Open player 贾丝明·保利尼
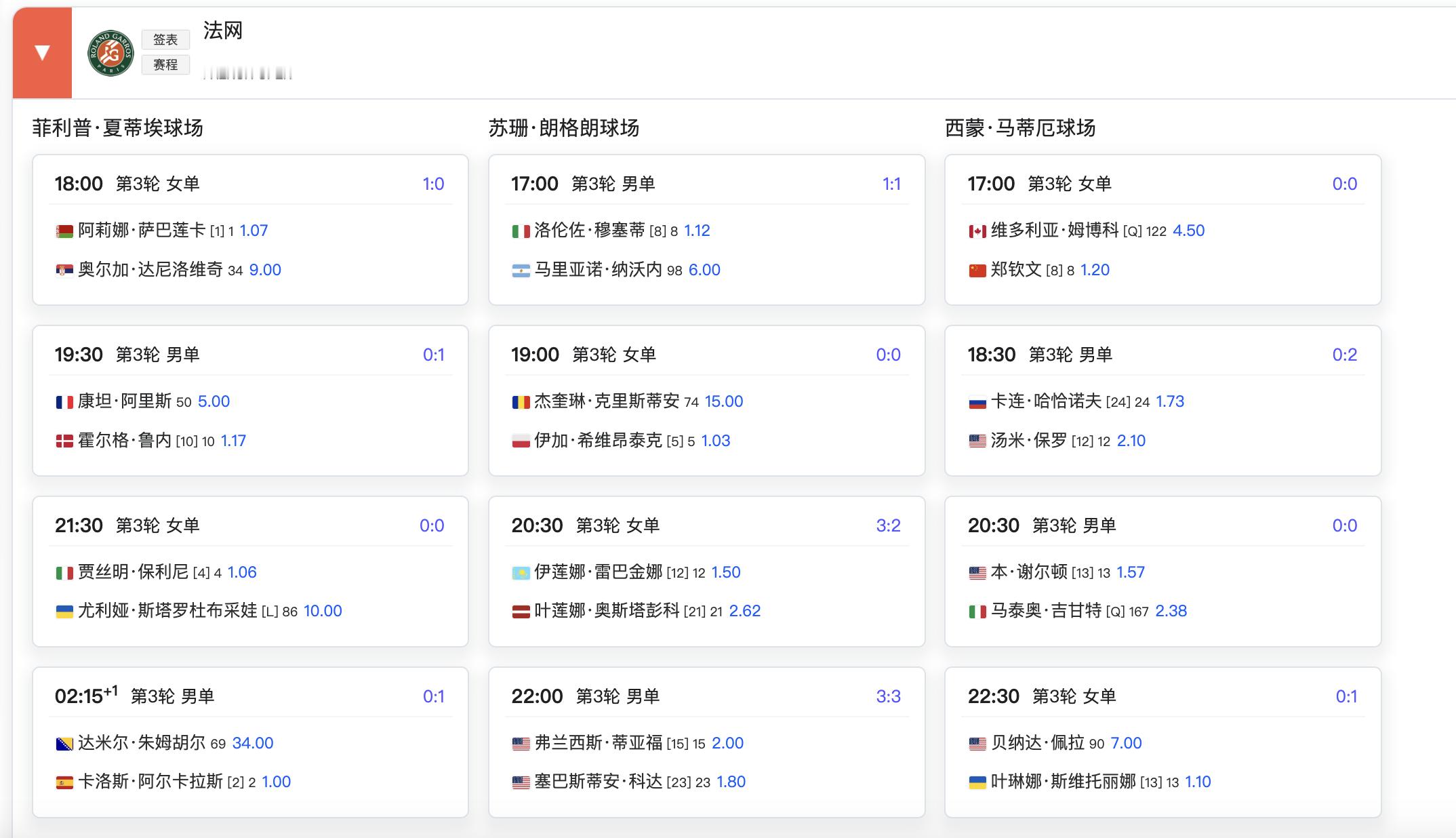This screenshot has height=838, width=1456. click(134, 572)
